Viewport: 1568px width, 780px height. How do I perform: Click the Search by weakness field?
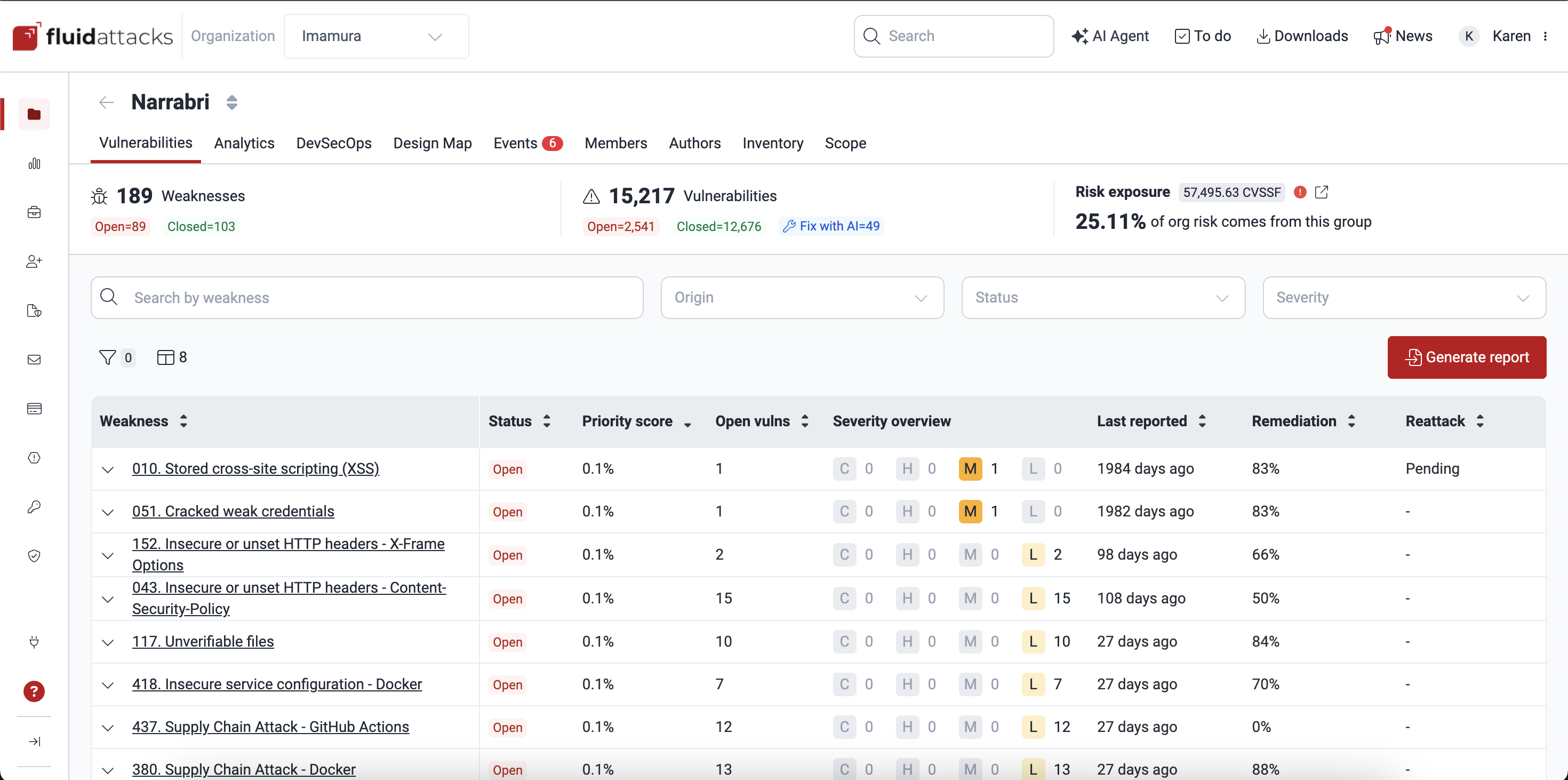tap(367, 298)
